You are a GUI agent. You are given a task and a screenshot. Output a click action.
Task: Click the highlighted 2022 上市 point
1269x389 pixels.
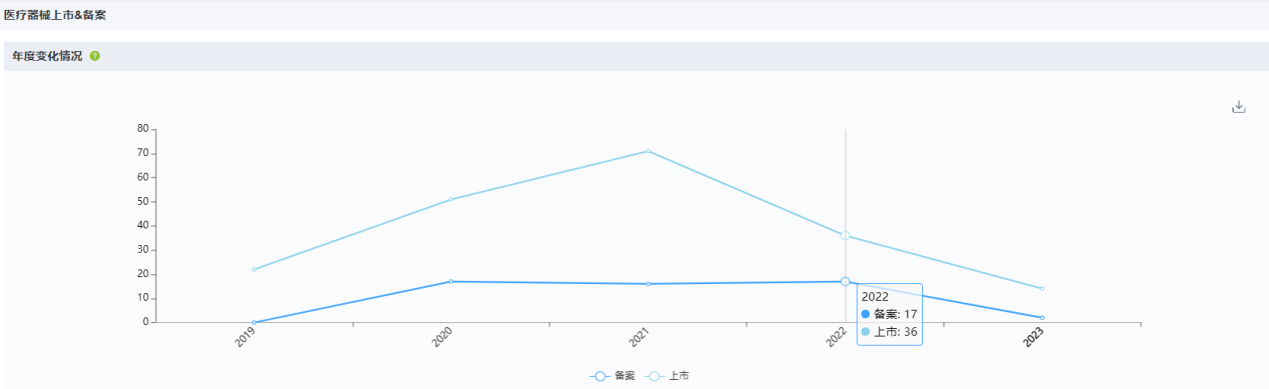tap(845, 236)
